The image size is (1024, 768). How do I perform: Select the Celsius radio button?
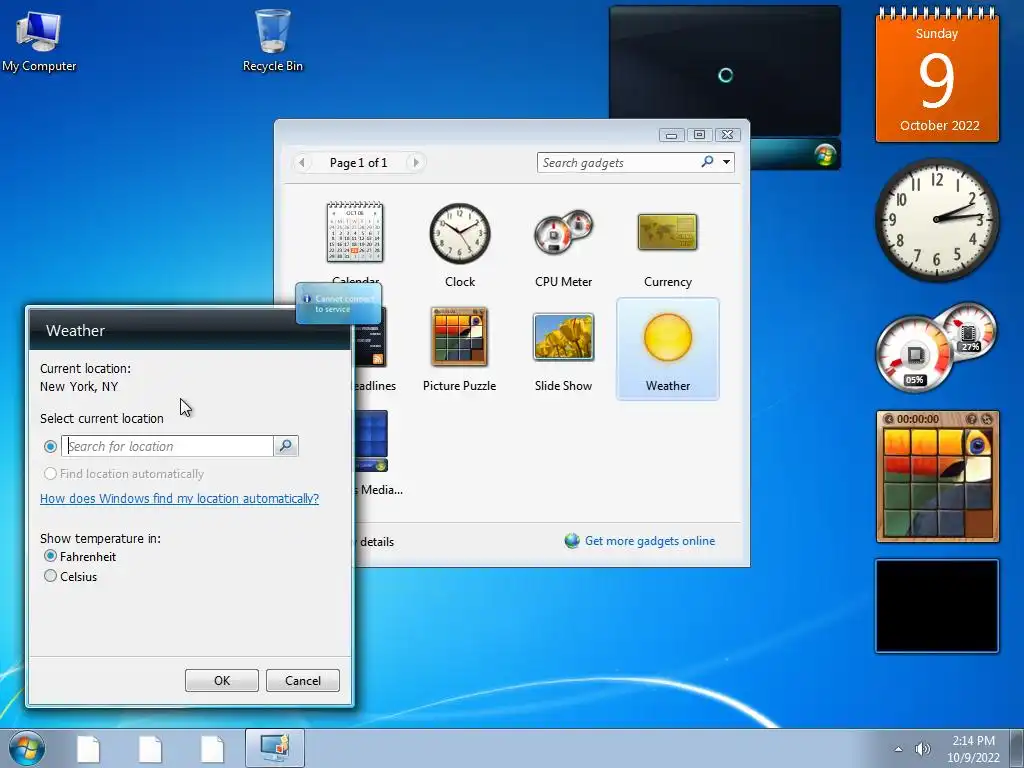[50, 576]
